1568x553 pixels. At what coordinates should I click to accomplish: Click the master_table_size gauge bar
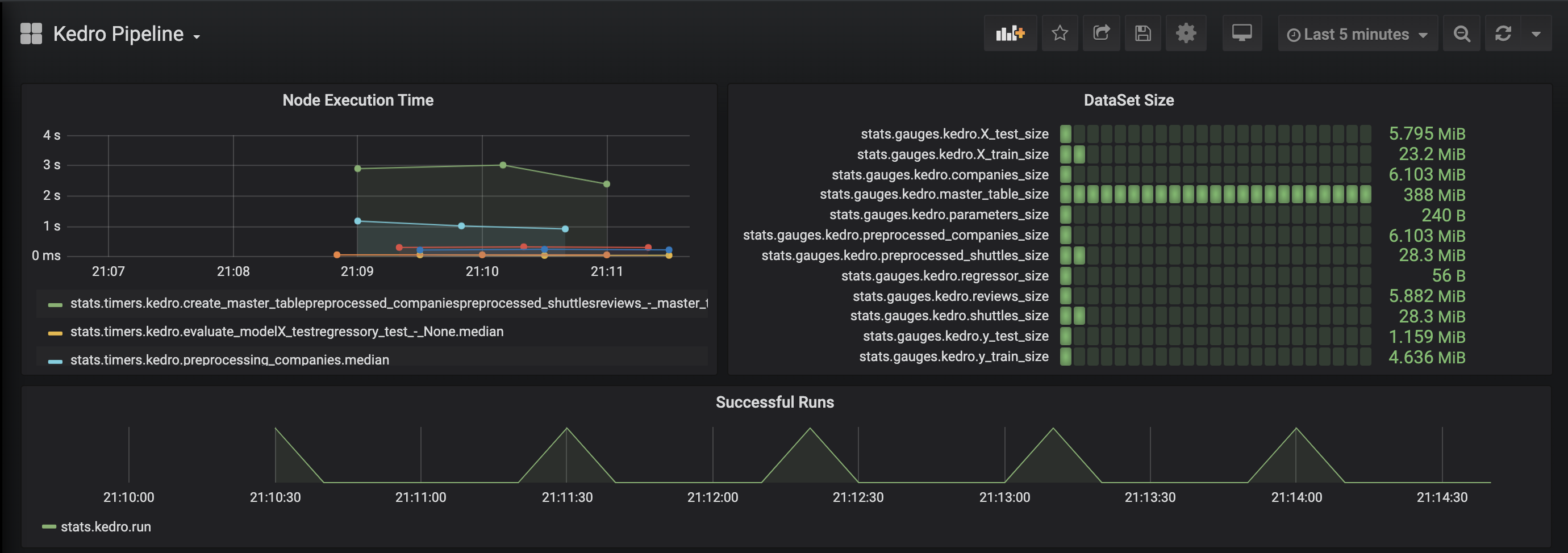tap(1215, 195)
